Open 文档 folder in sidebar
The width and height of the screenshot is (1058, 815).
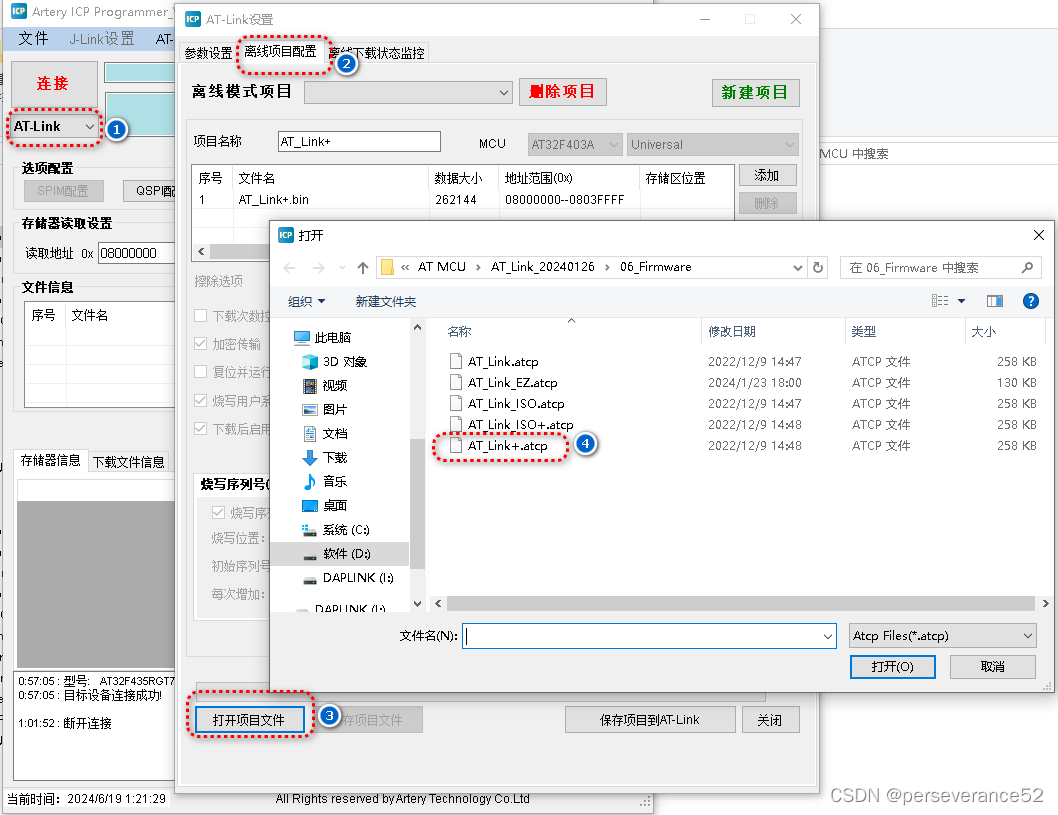325,433
